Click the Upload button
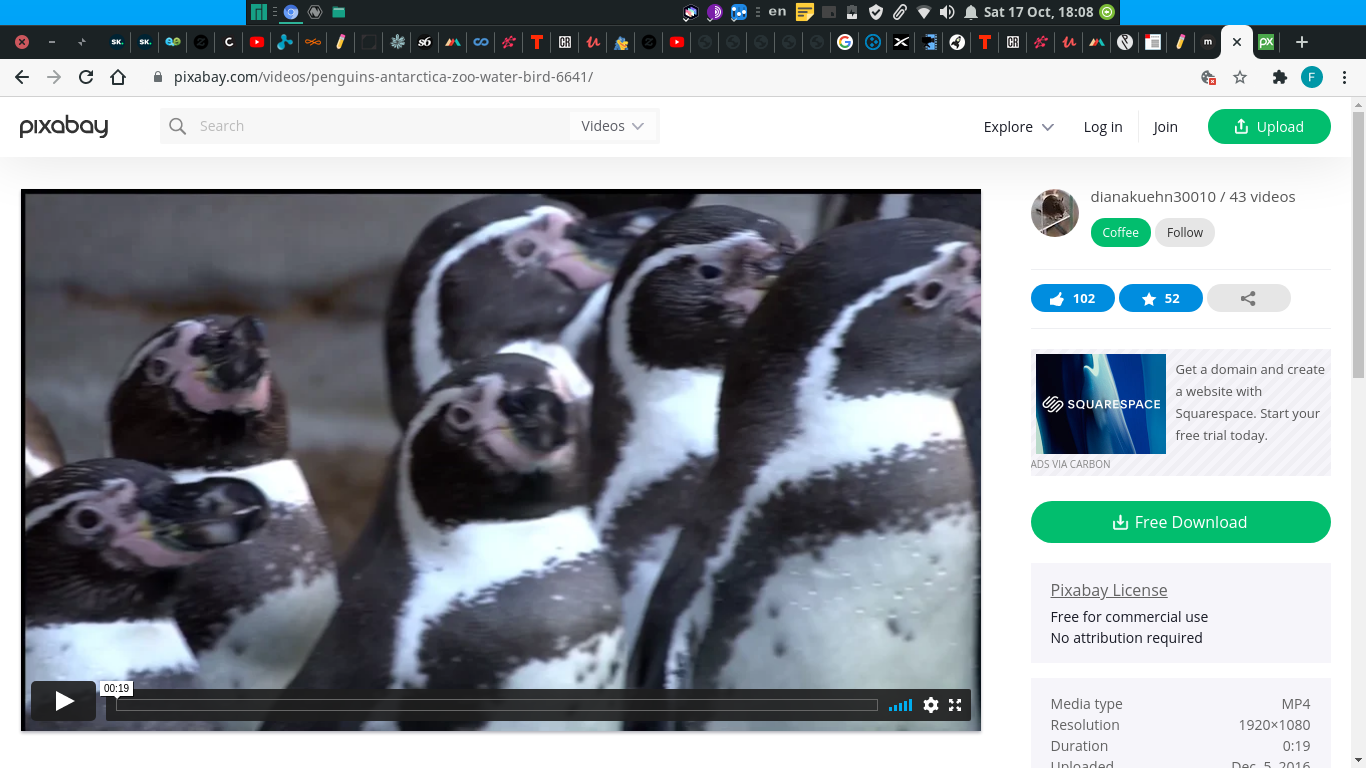1366x768 pixels. click(1269, 126)
